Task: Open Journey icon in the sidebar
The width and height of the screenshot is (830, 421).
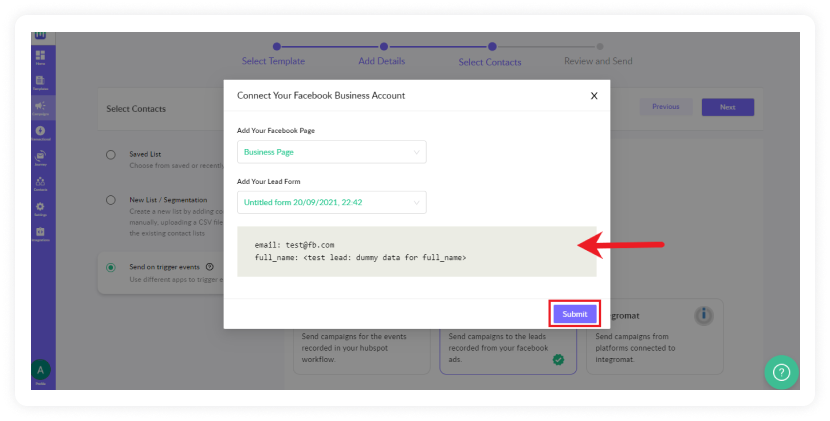Action: click(x=40, y=158)
